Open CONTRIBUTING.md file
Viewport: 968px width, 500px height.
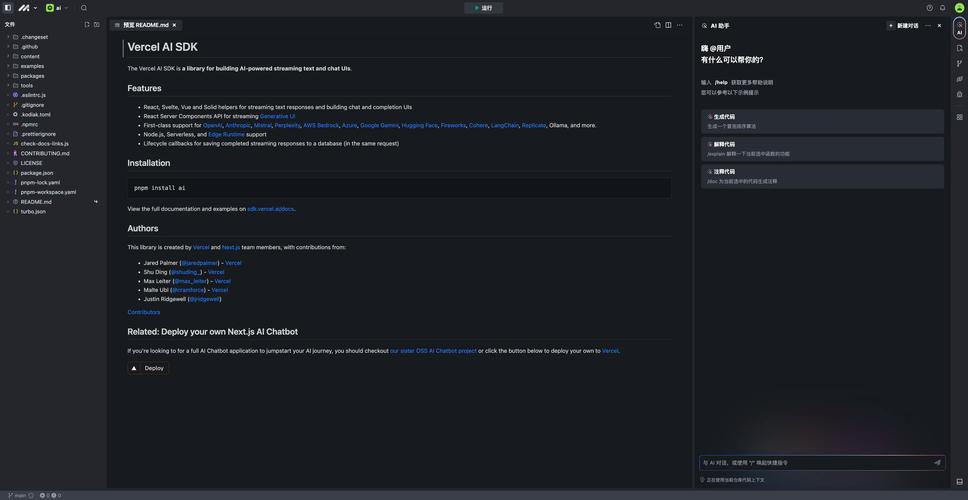[53, 153]
